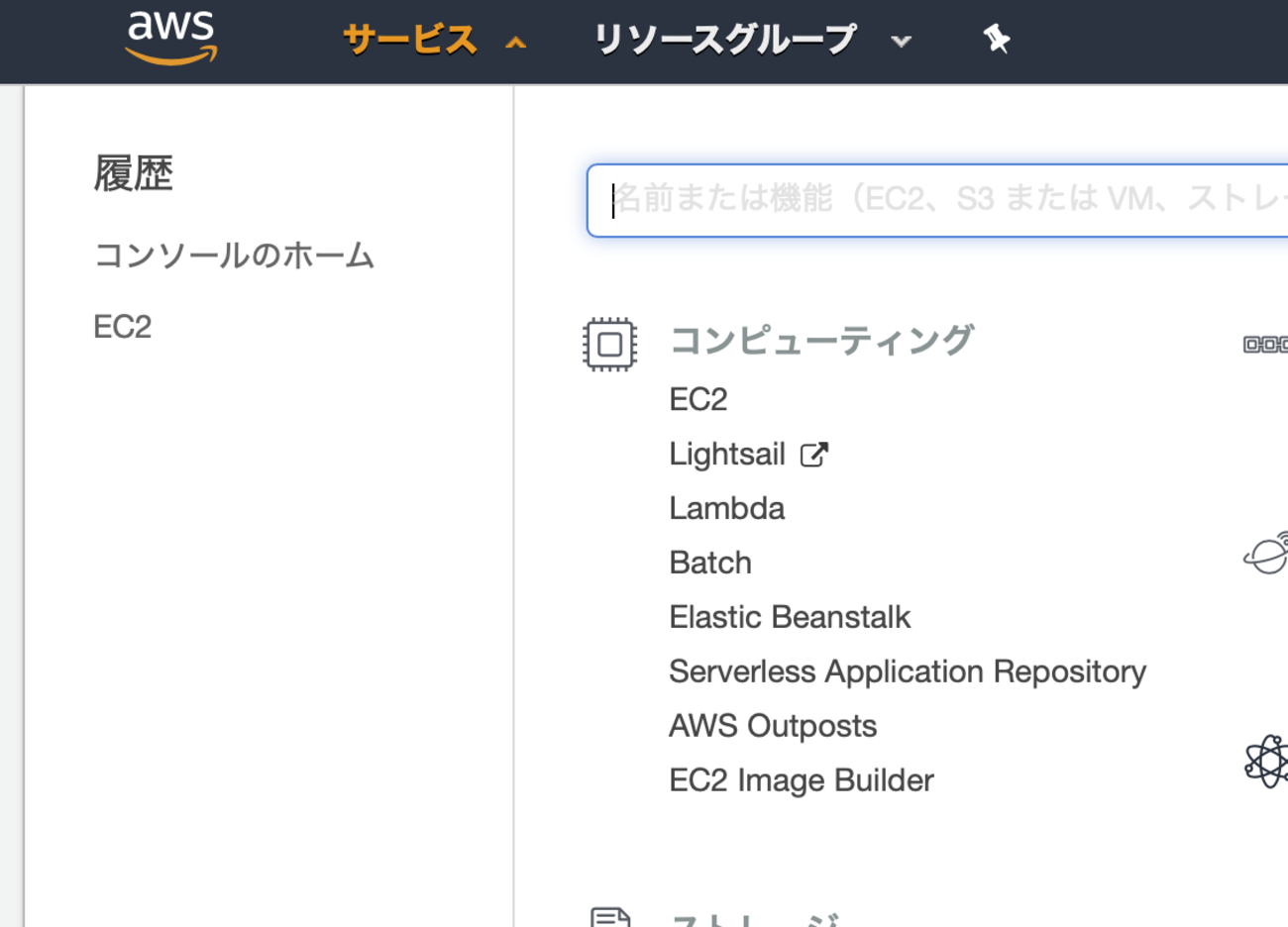The width and height of the screenshot is (1288, 927).
Task: Click the quantum atom category icon
Action: coord(1266,762)
